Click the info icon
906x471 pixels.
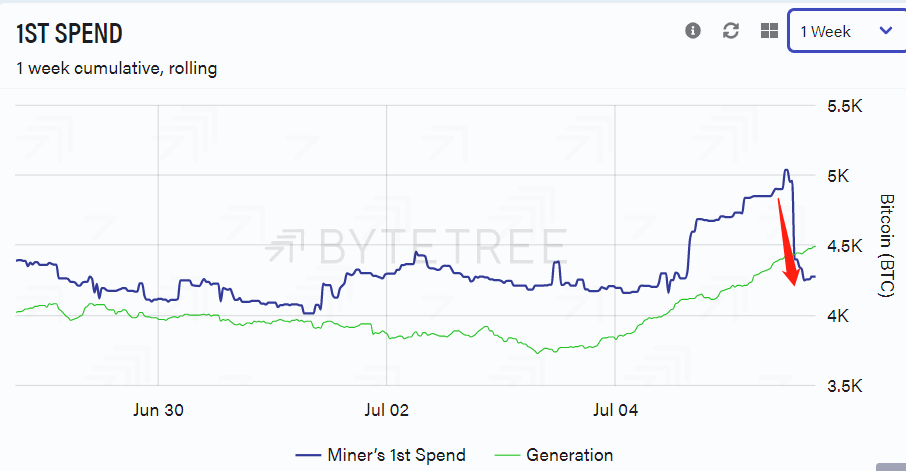coord(693,31)
